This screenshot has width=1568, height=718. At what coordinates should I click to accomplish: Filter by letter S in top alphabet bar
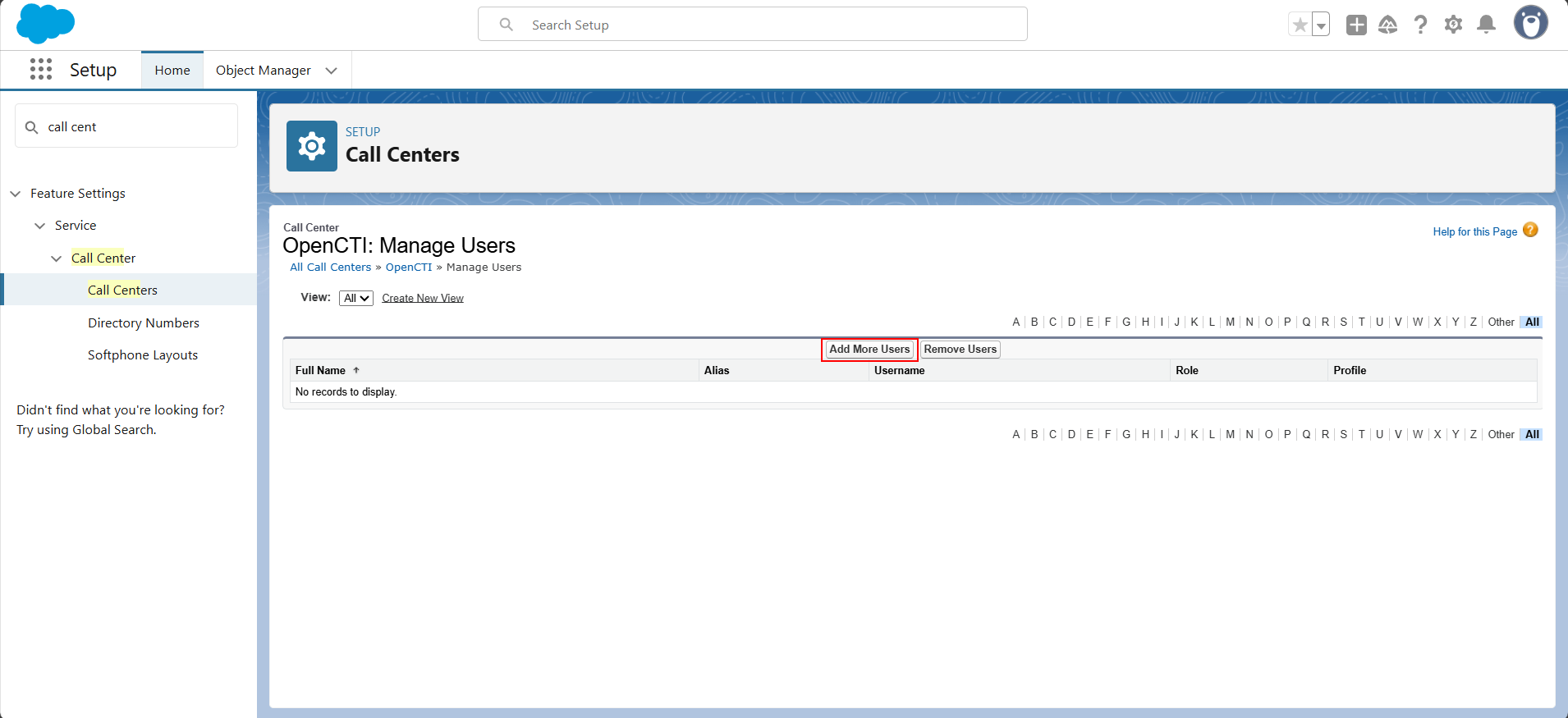coord(1344,322)
